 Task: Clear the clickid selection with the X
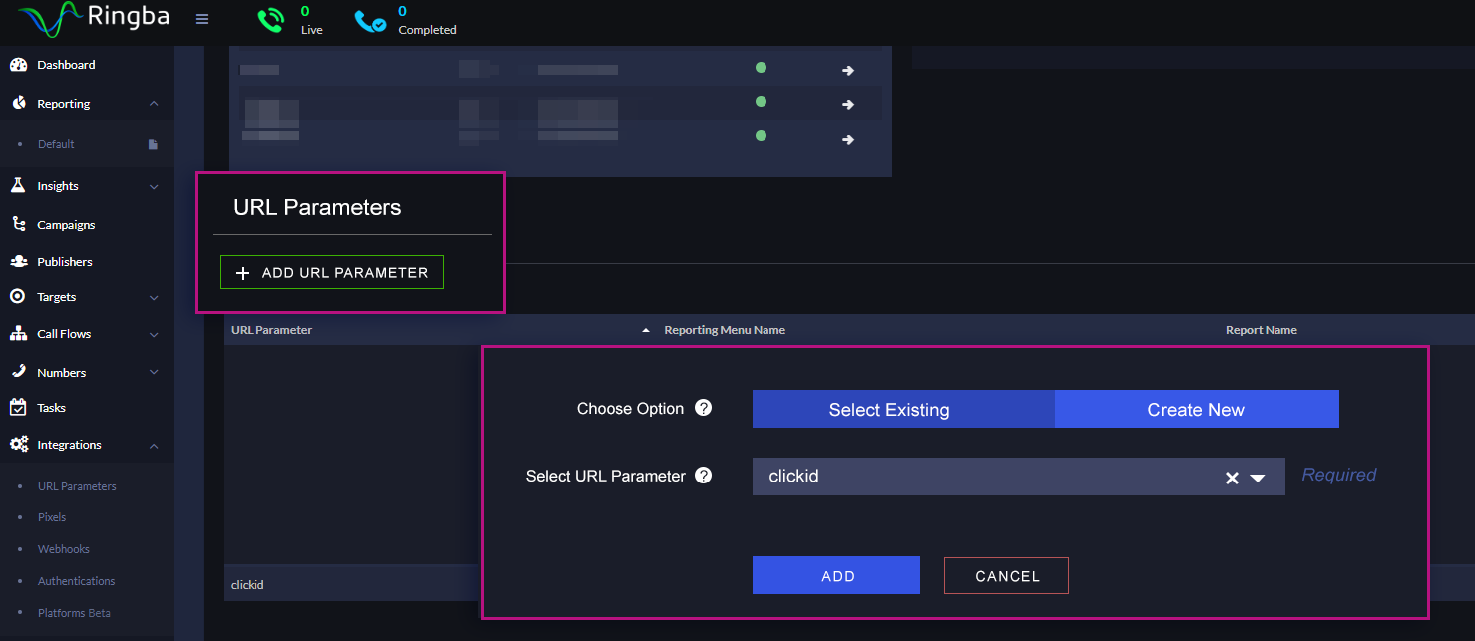pos(1232,478)
